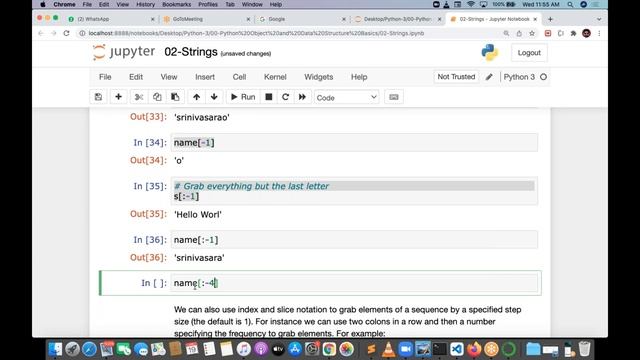640x360 pixels.
Task: Open the Widgets menu
Action: pyautogui.click(x=319, y=77)
